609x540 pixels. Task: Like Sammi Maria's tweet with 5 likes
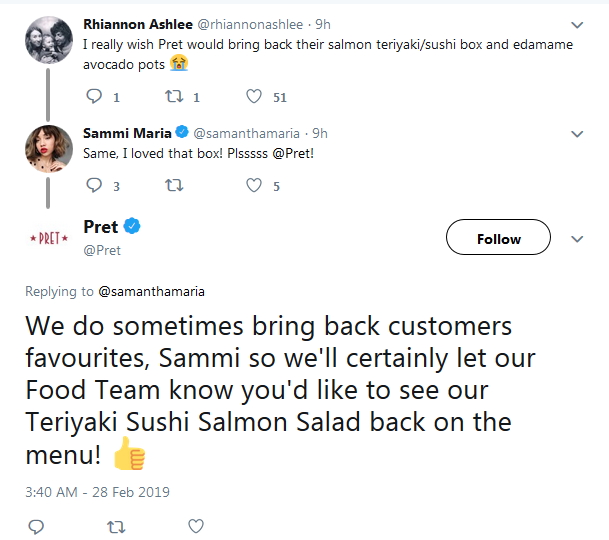[254, 185]
